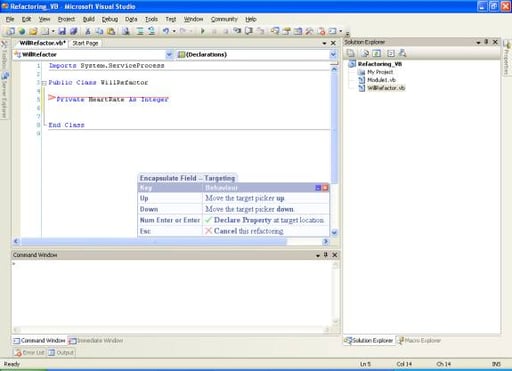Click the Uncomment lines toolbar icon
Screen dimensions: 512x371
(152, 31)
